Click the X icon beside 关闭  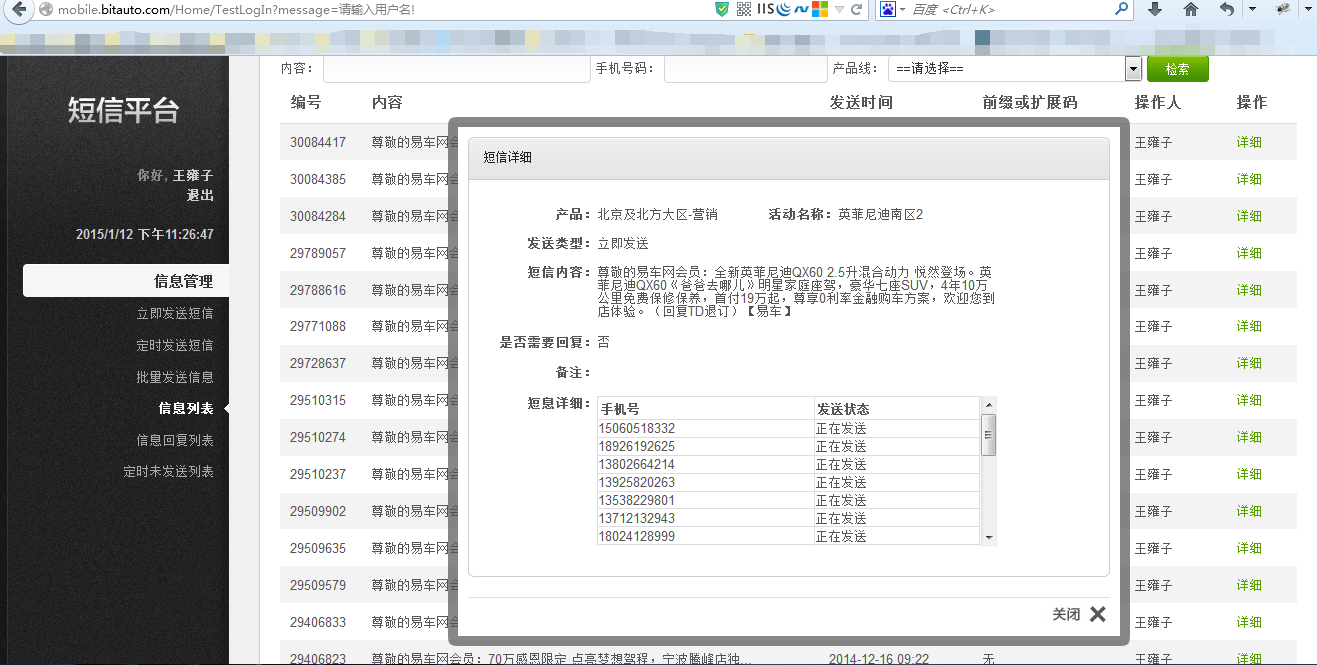1098,614
